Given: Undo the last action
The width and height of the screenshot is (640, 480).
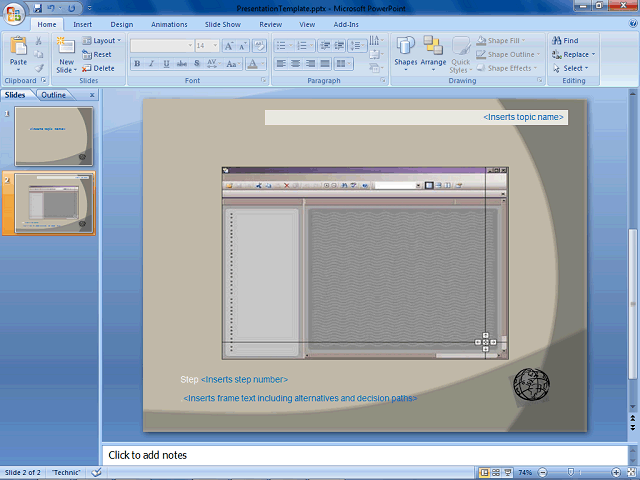Looking at the screenshot, I should click(51, 8).
